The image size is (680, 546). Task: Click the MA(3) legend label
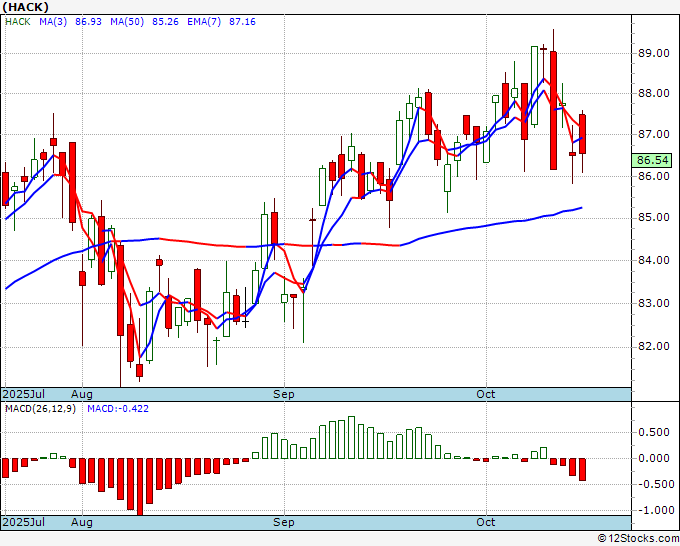[x=53, y=22]
